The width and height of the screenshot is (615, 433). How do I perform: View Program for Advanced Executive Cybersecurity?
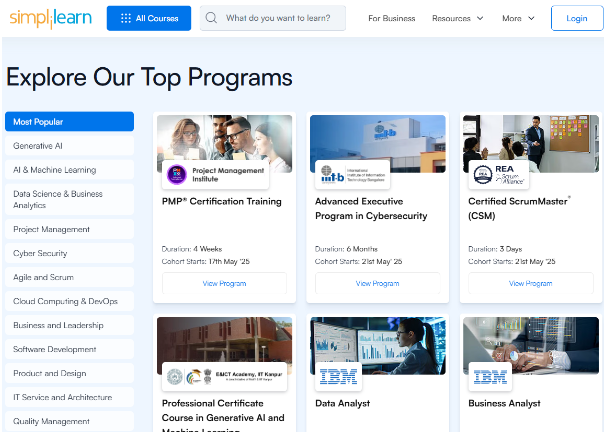[x=378, y=283]
